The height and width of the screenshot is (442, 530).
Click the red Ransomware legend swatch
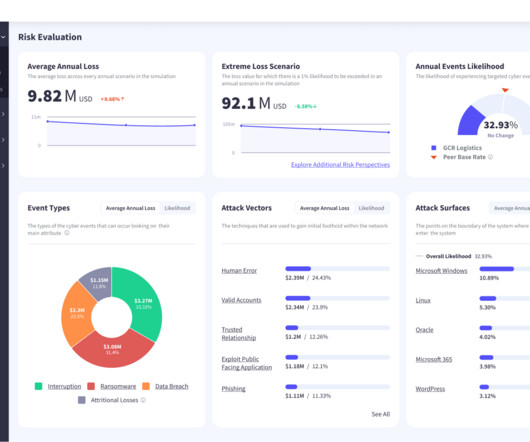pyautogui.click(x=91, y=386)
